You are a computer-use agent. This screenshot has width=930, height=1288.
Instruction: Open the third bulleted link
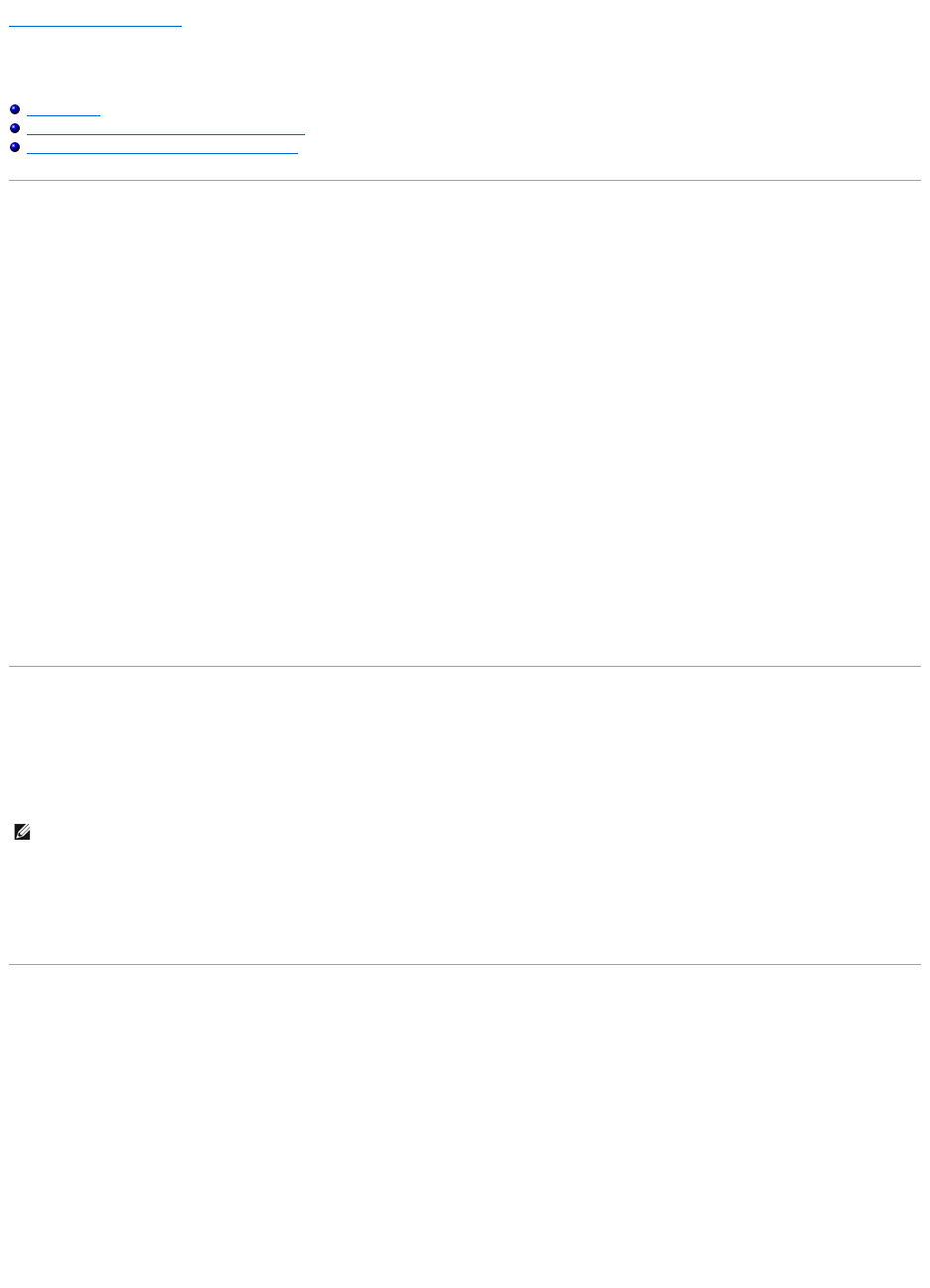tap(162, 149)
